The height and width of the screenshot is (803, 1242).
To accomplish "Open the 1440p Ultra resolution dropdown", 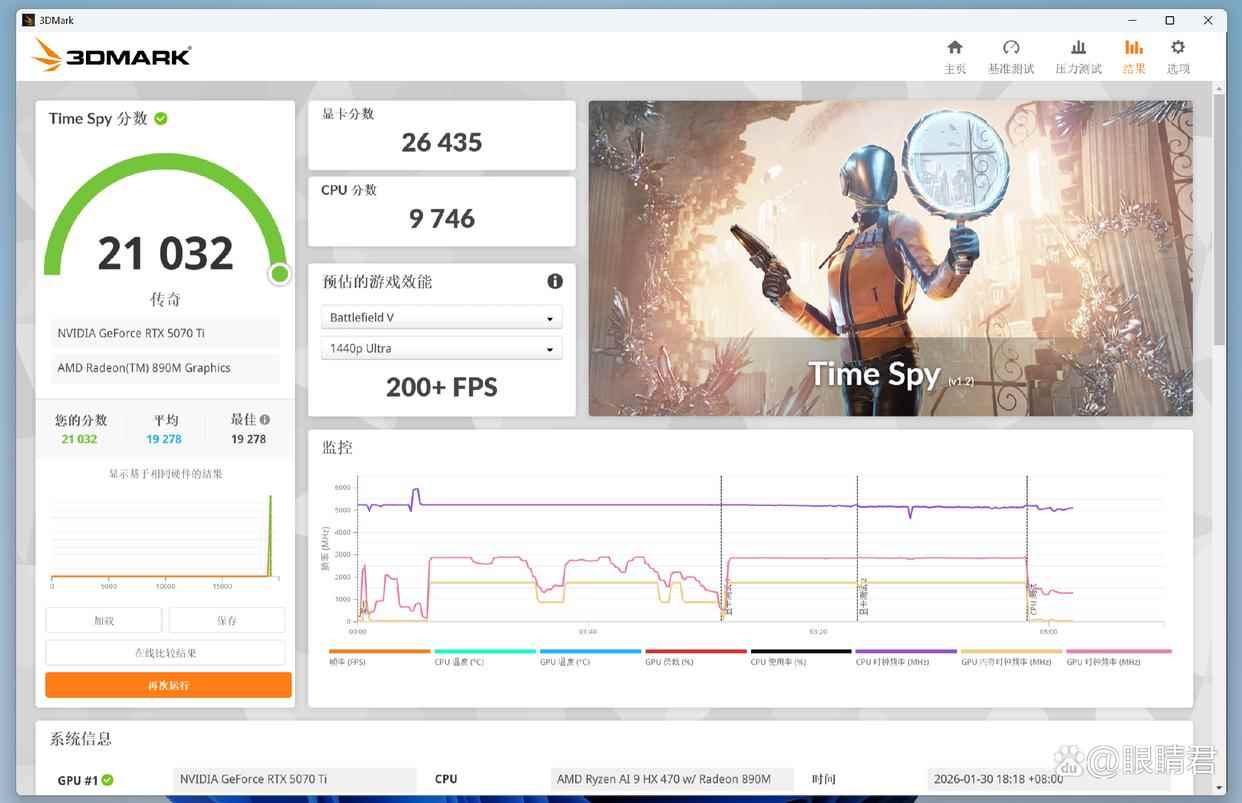I will (x=442, y=349).
